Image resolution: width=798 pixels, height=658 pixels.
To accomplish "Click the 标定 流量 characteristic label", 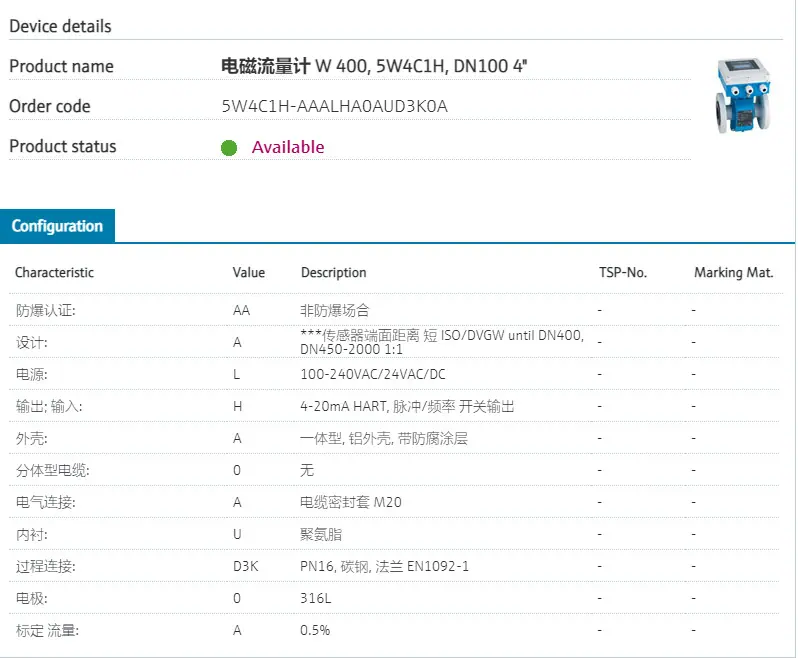I will 47,631.
